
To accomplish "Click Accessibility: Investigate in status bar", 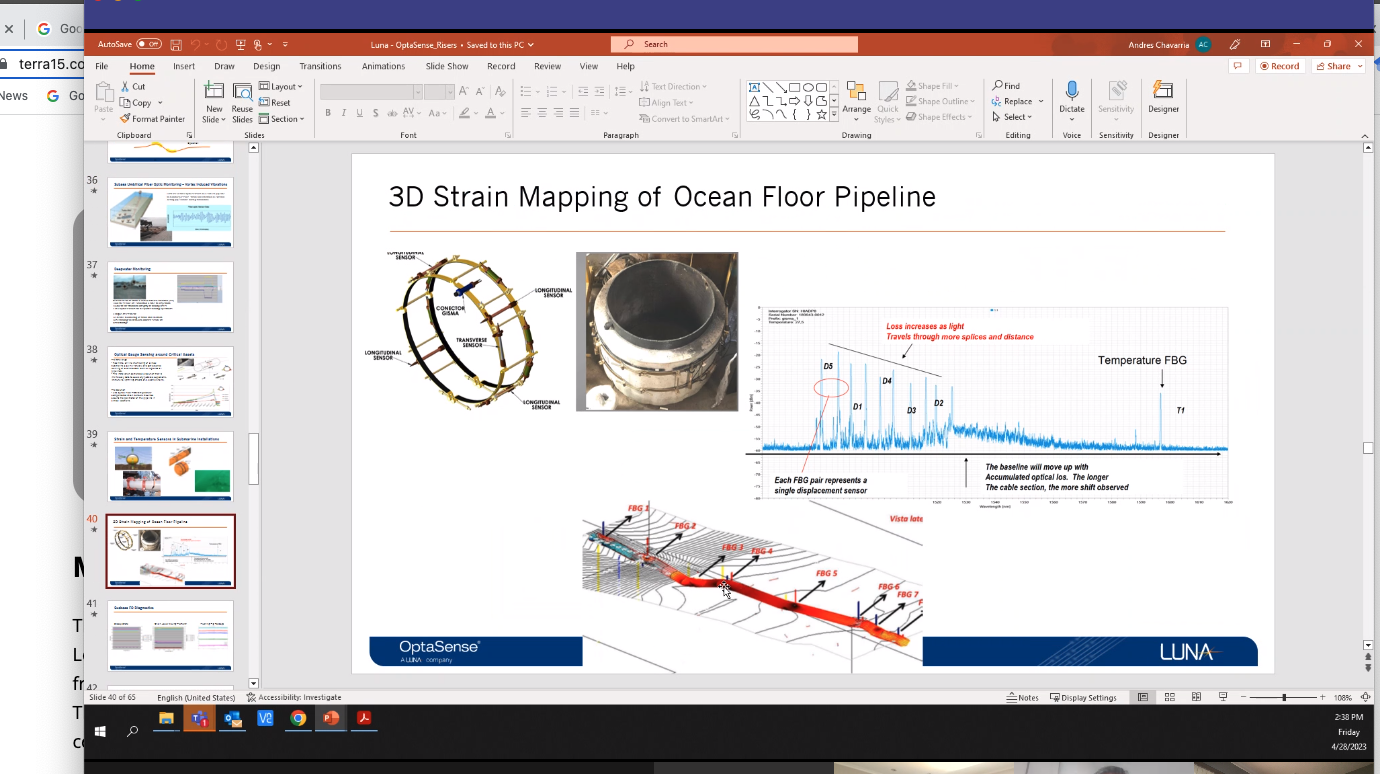I will pos(294,697).
